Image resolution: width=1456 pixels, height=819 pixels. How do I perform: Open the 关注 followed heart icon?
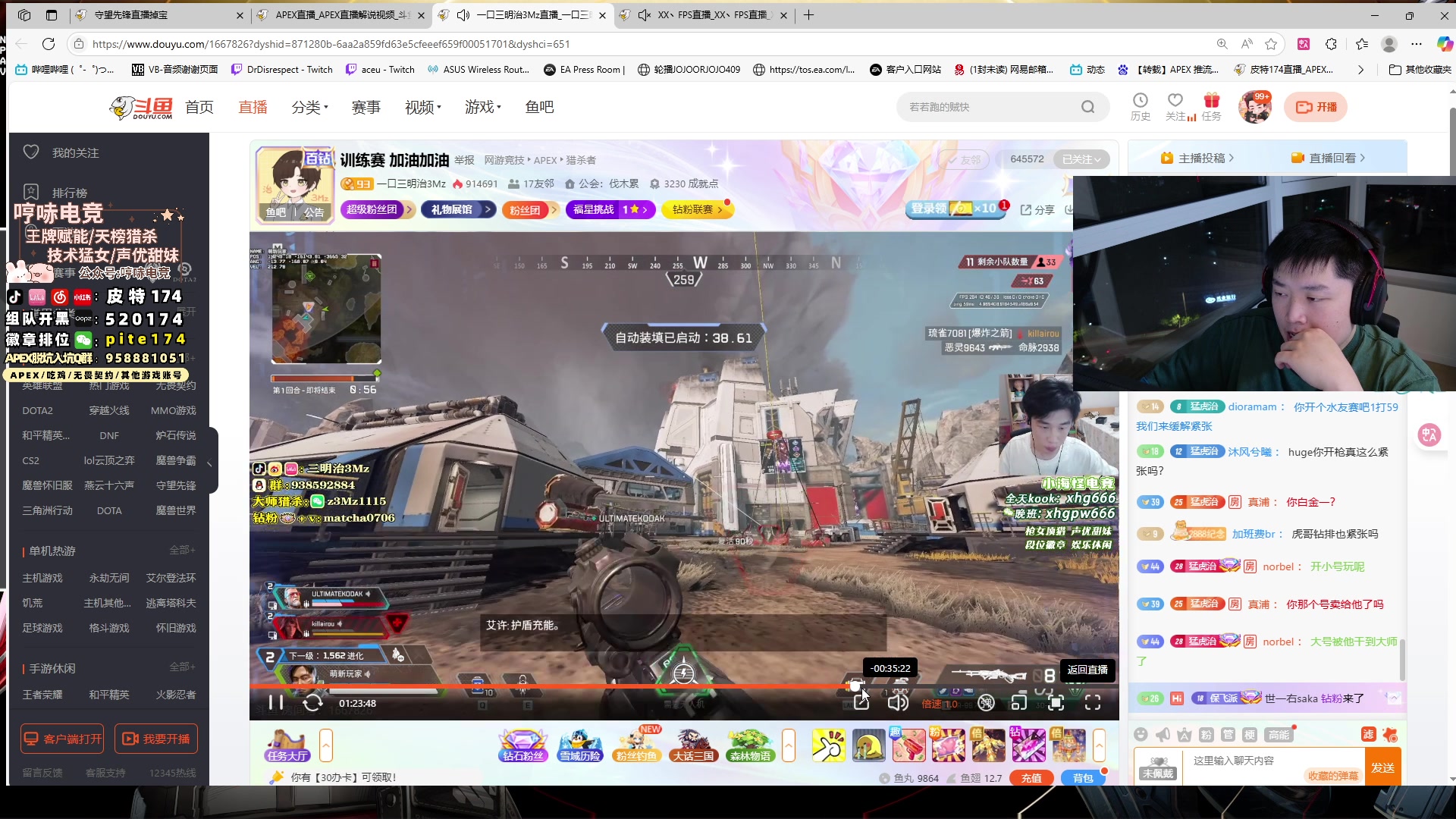pos(1175,107)
